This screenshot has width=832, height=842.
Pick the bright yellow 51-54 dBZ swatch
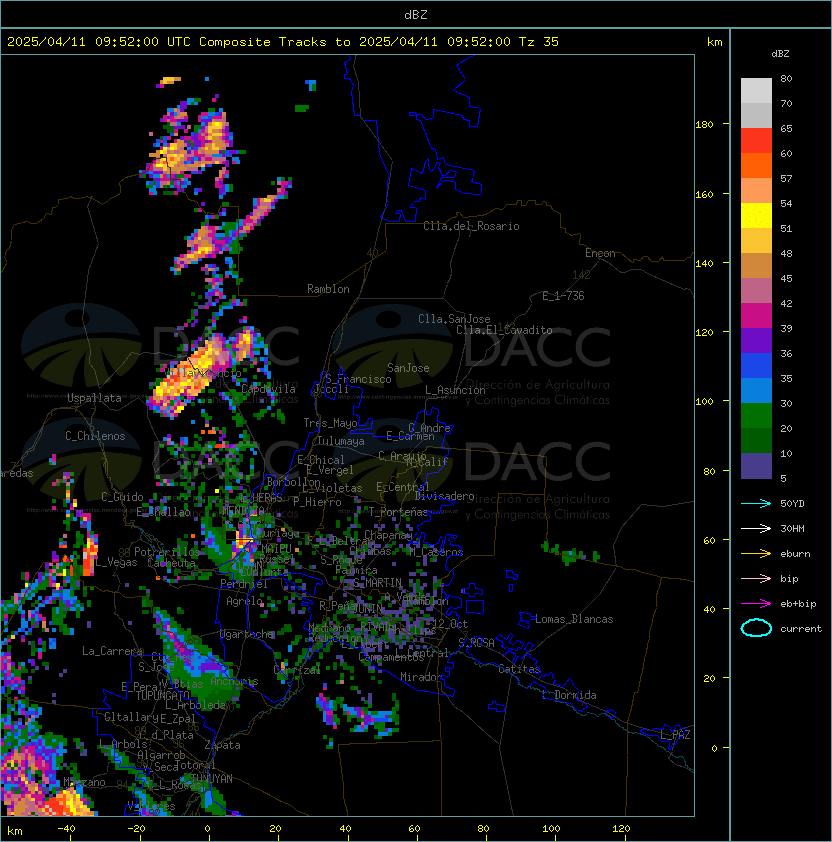click(x=756, y=216)
